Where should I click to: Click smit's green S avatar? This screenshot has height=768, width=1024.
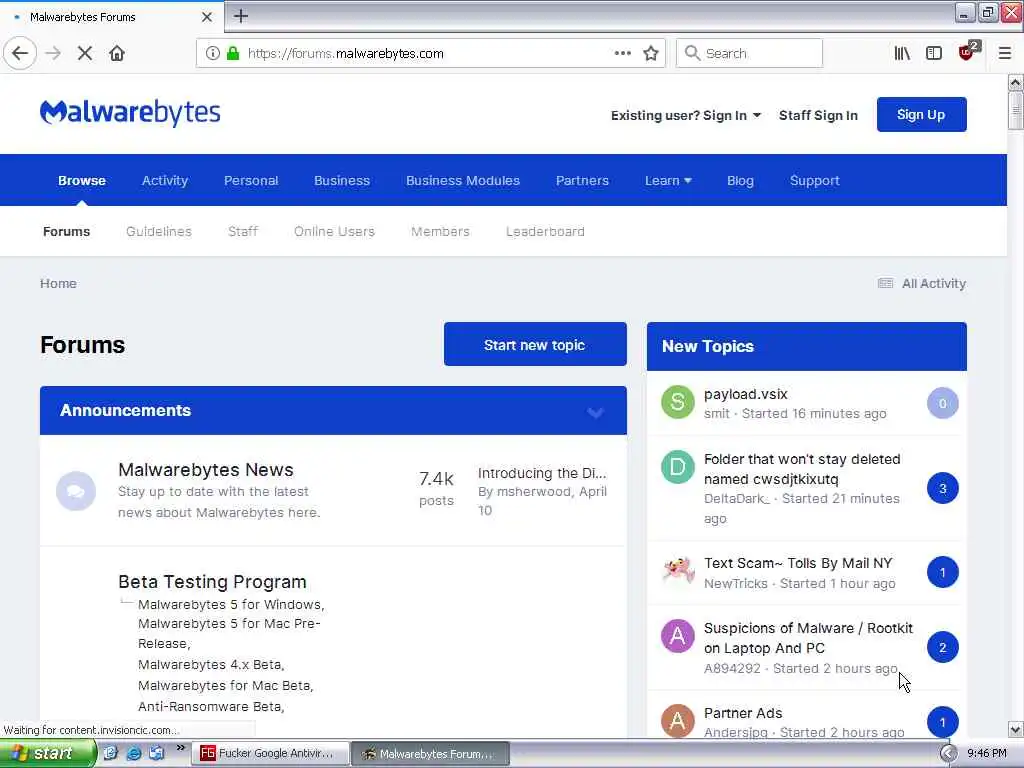click(678, 402)
